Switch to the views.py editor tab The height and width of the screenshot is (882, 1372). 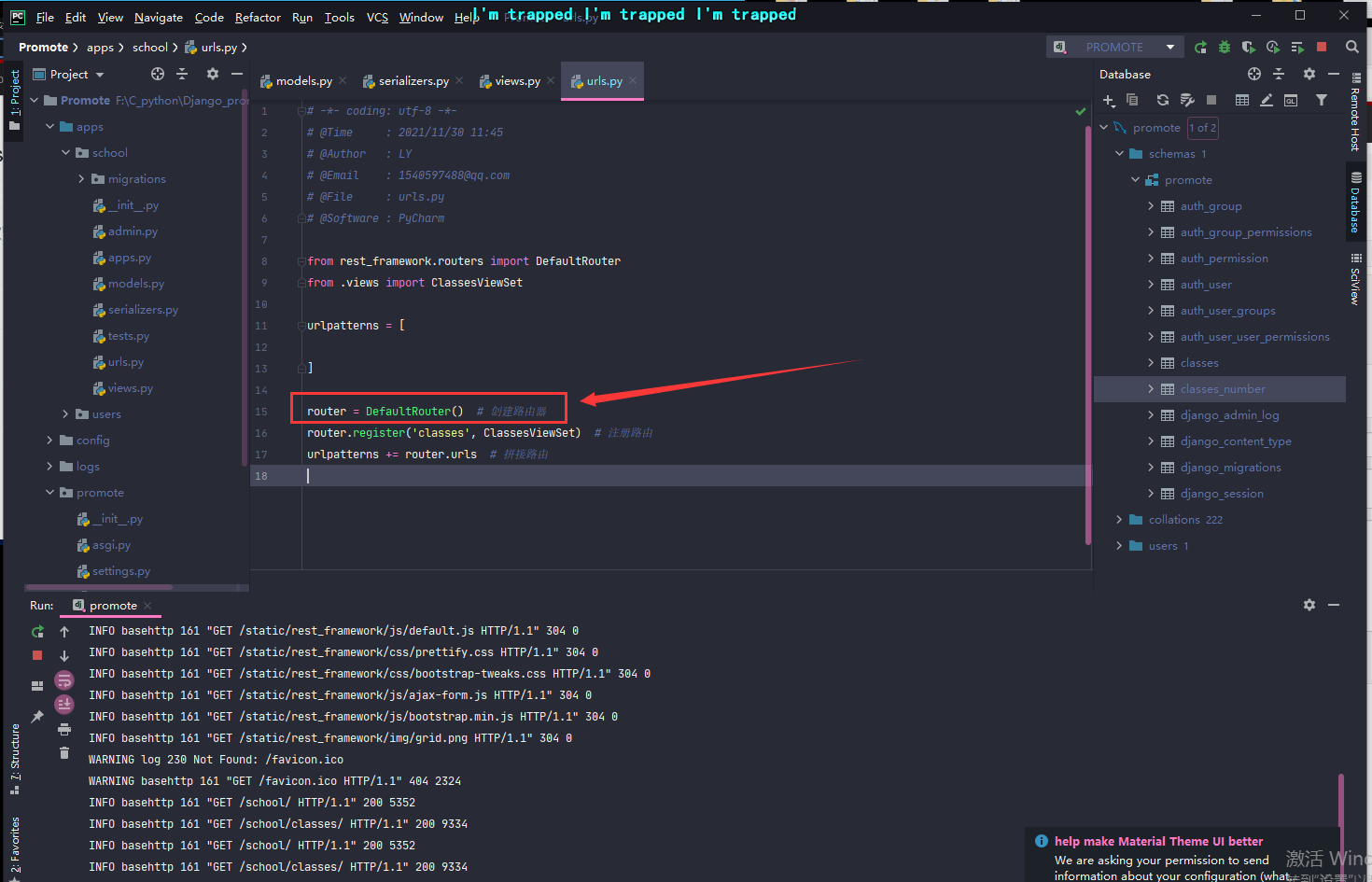518,81
